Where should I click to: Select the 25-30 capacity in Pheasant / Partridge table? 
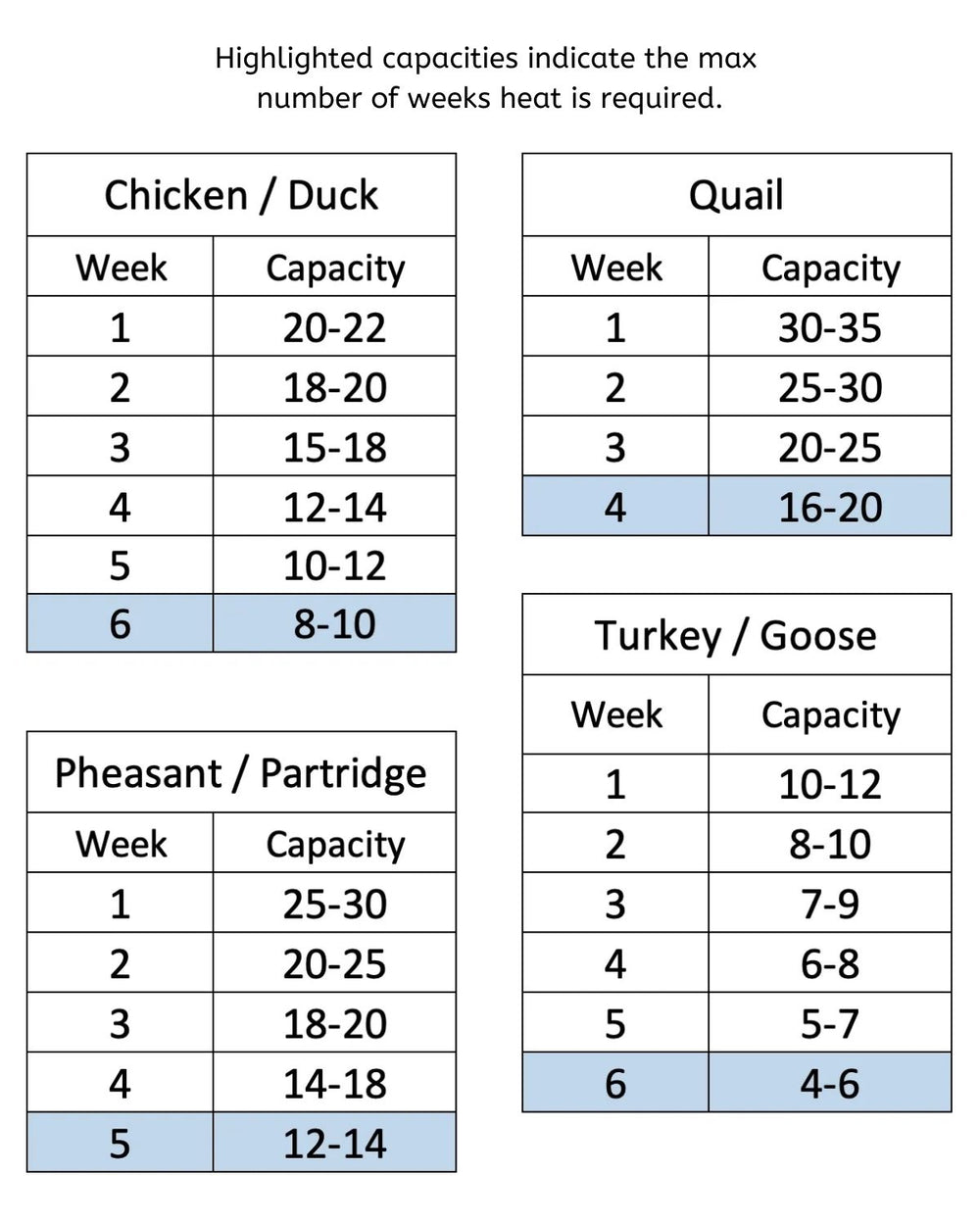[x=334, y=904]
